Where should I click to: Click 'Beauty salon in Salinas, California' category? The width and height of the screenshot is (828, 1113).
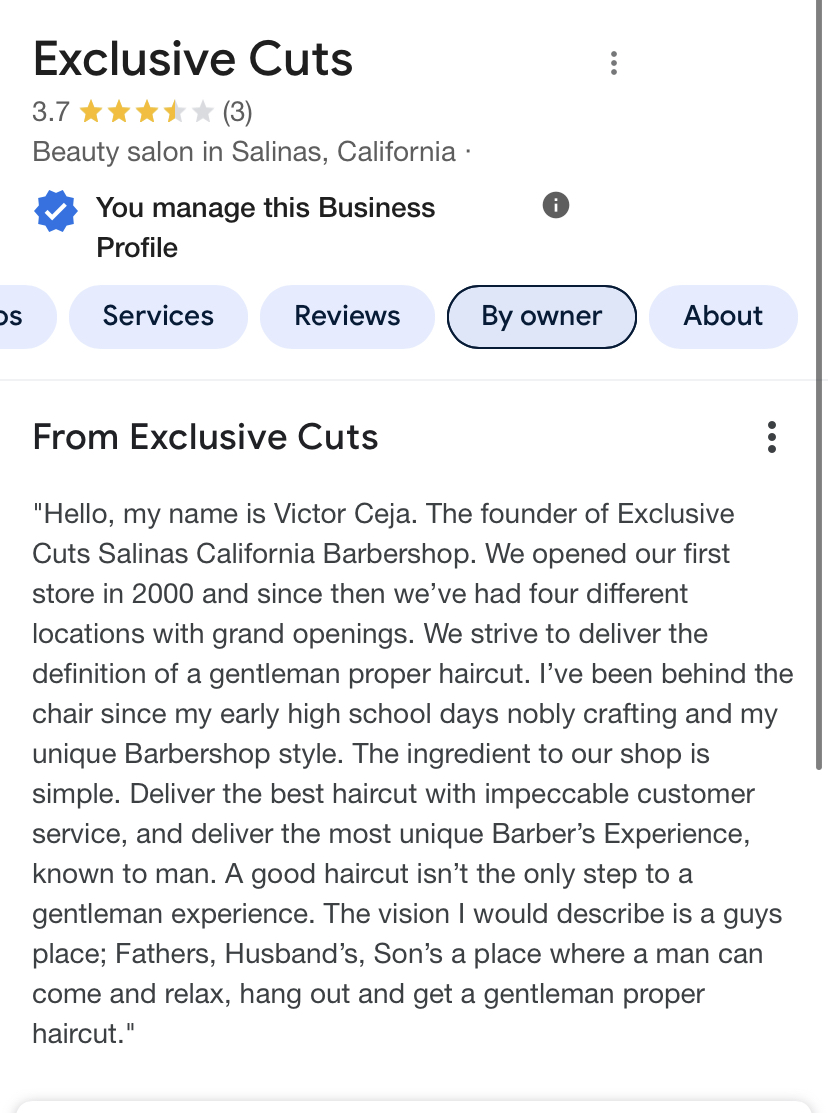click(x=244, y=152)
